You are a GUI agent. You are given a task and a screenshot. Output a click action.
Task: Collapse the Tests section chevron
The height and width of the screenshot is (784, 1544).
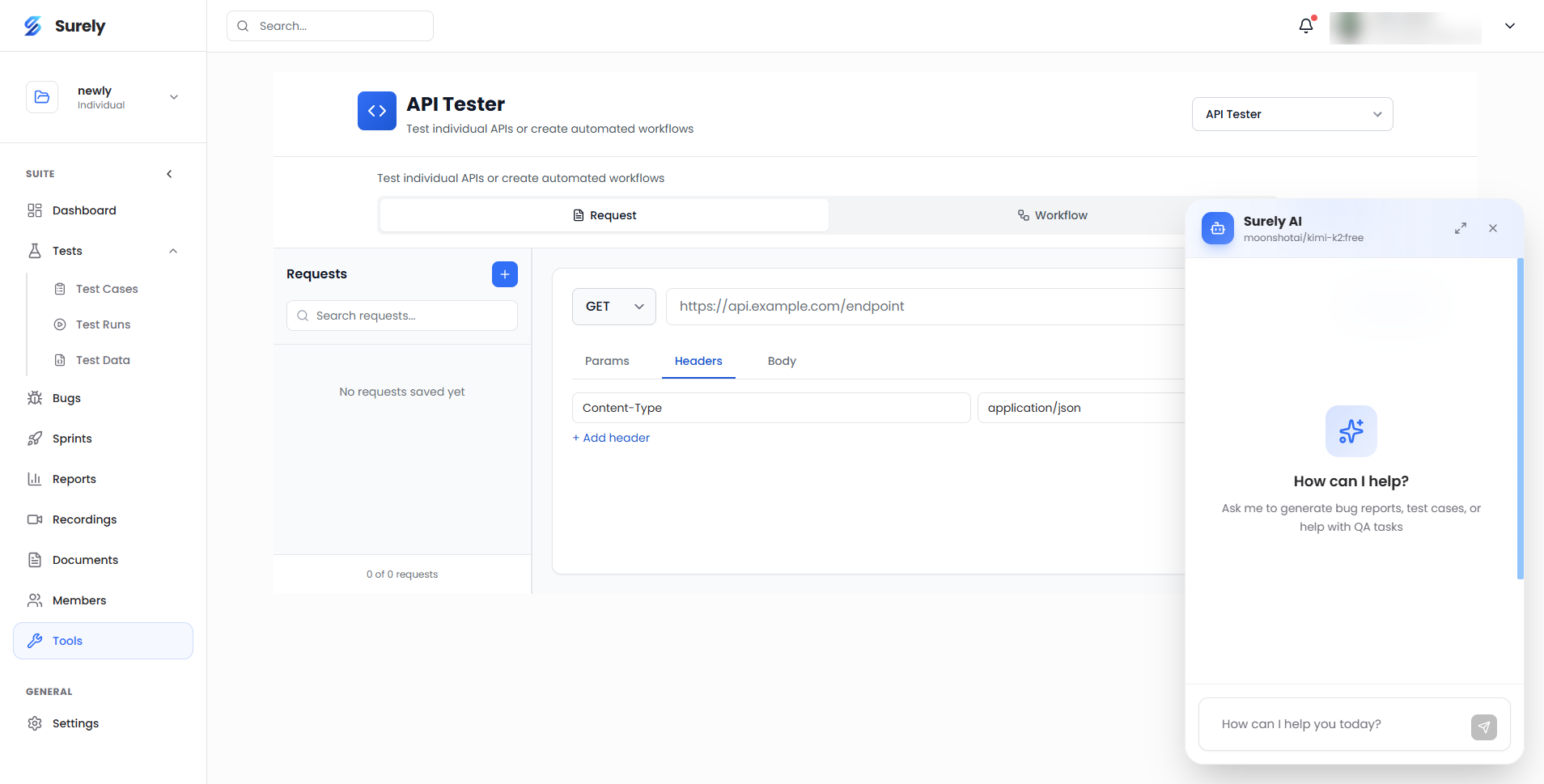point(172,251)
